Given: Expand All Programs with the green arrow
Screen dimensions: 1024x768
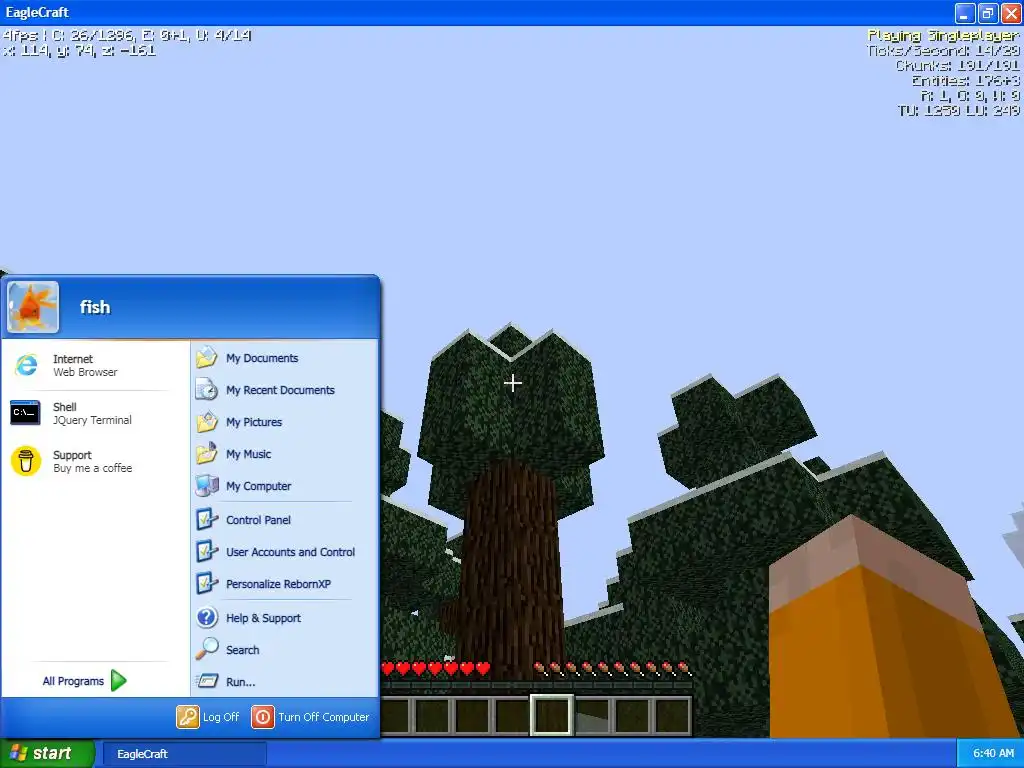Looking at the screenshot, I should [118, 680].
